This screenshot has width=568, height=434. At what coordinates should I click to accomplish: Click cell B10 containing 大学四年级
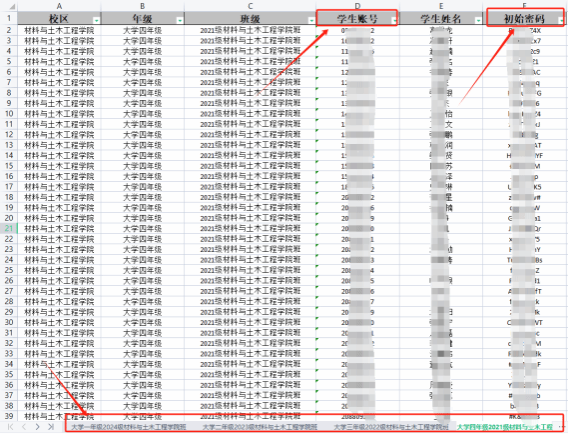click(142, 114)
